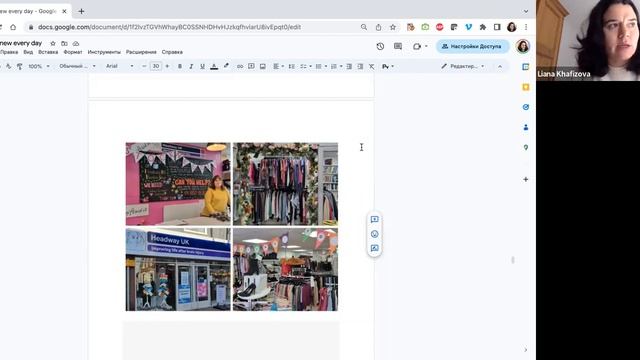Open the text alignment dropdown

point(278,66)
